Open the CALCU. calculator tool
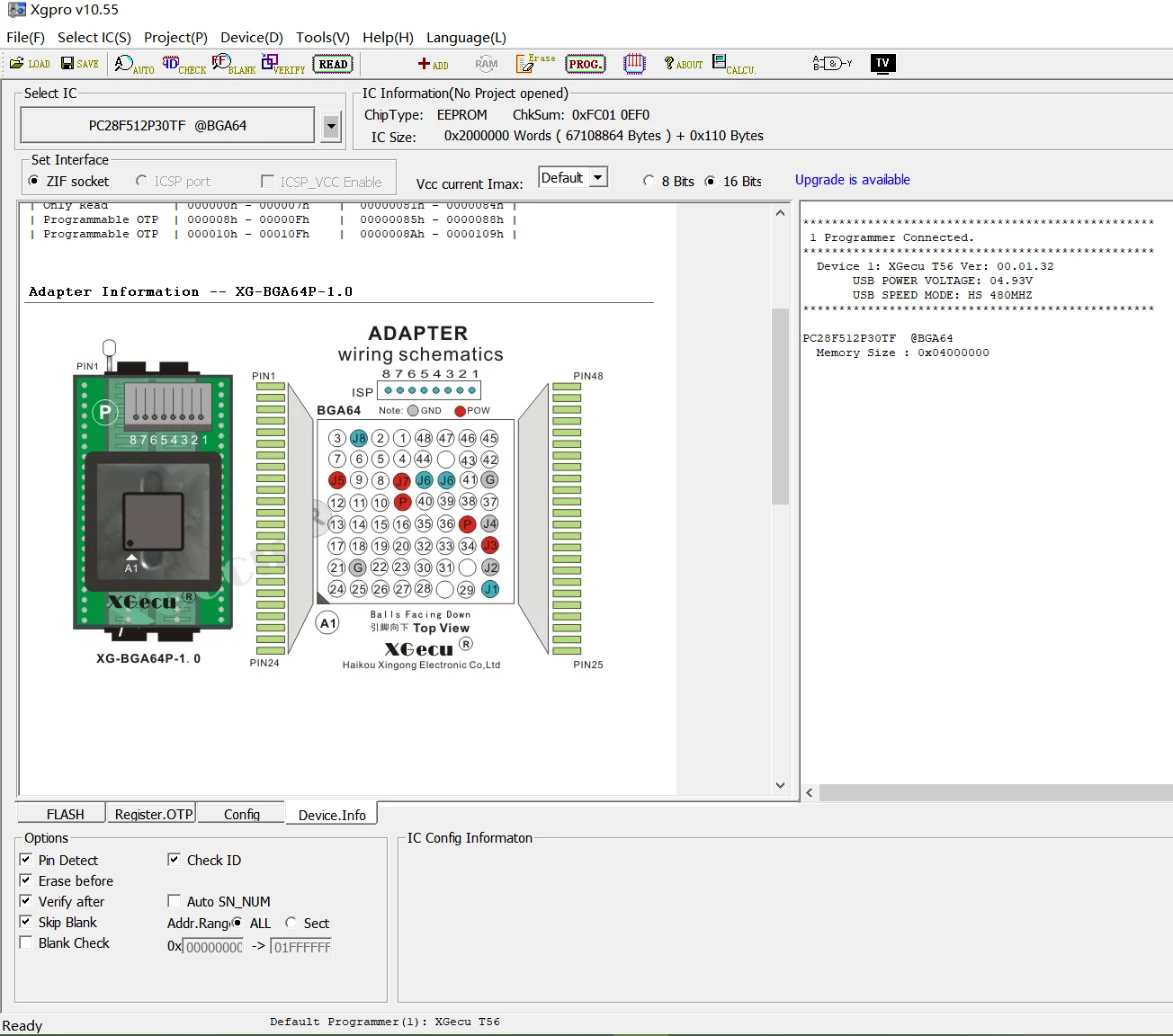 734,64
